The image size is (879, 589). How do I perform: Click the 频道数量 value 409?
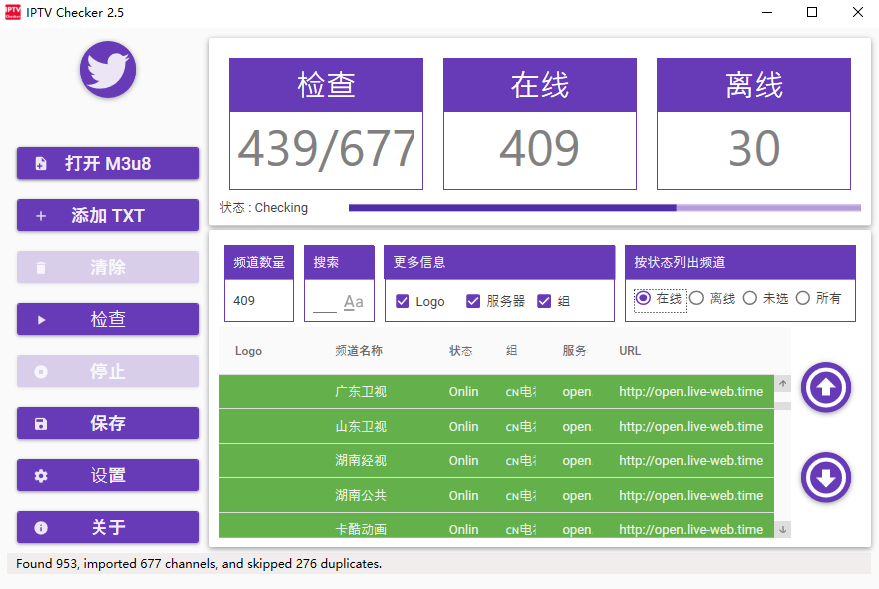coord(244,301)
